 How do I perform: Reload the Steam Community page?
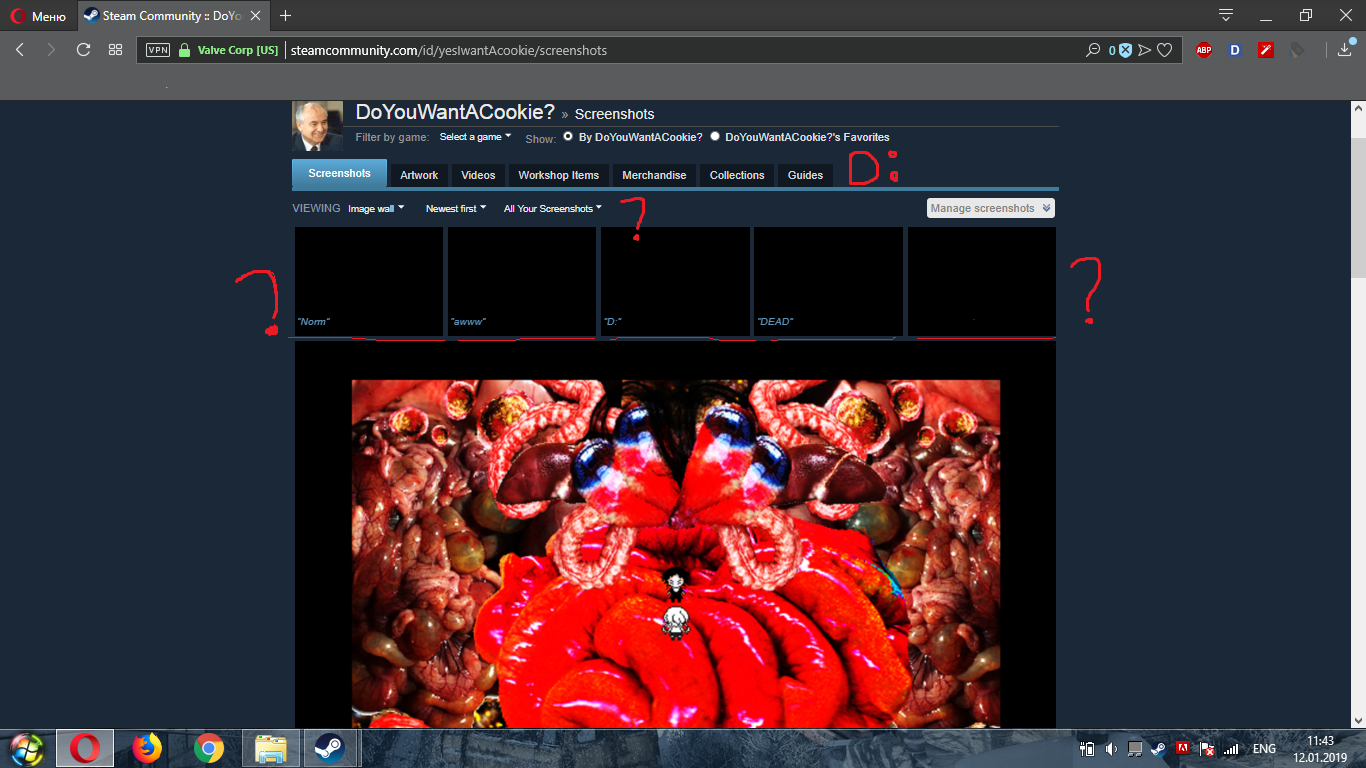tap(83, 50)
